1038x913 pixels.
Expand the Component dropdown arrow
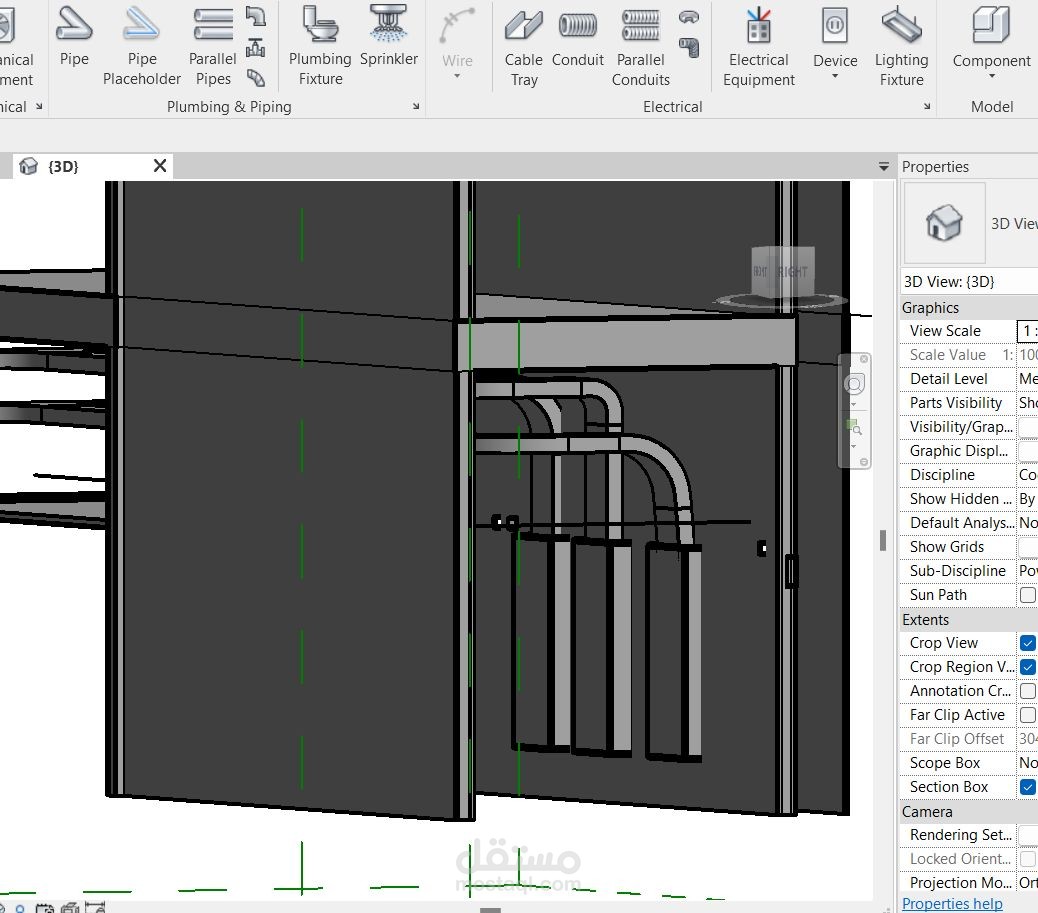pos(991,77)
